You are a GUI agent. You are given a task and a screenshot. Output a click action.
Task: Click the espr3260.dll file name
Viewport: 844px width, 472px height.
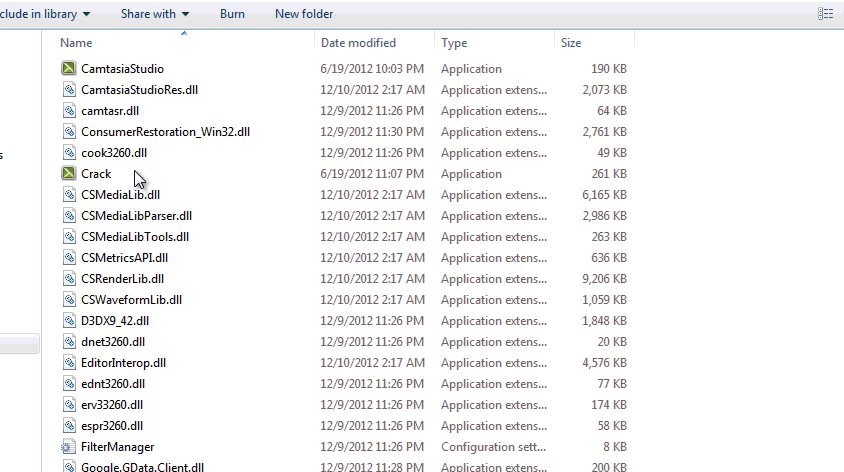(112, 426)
